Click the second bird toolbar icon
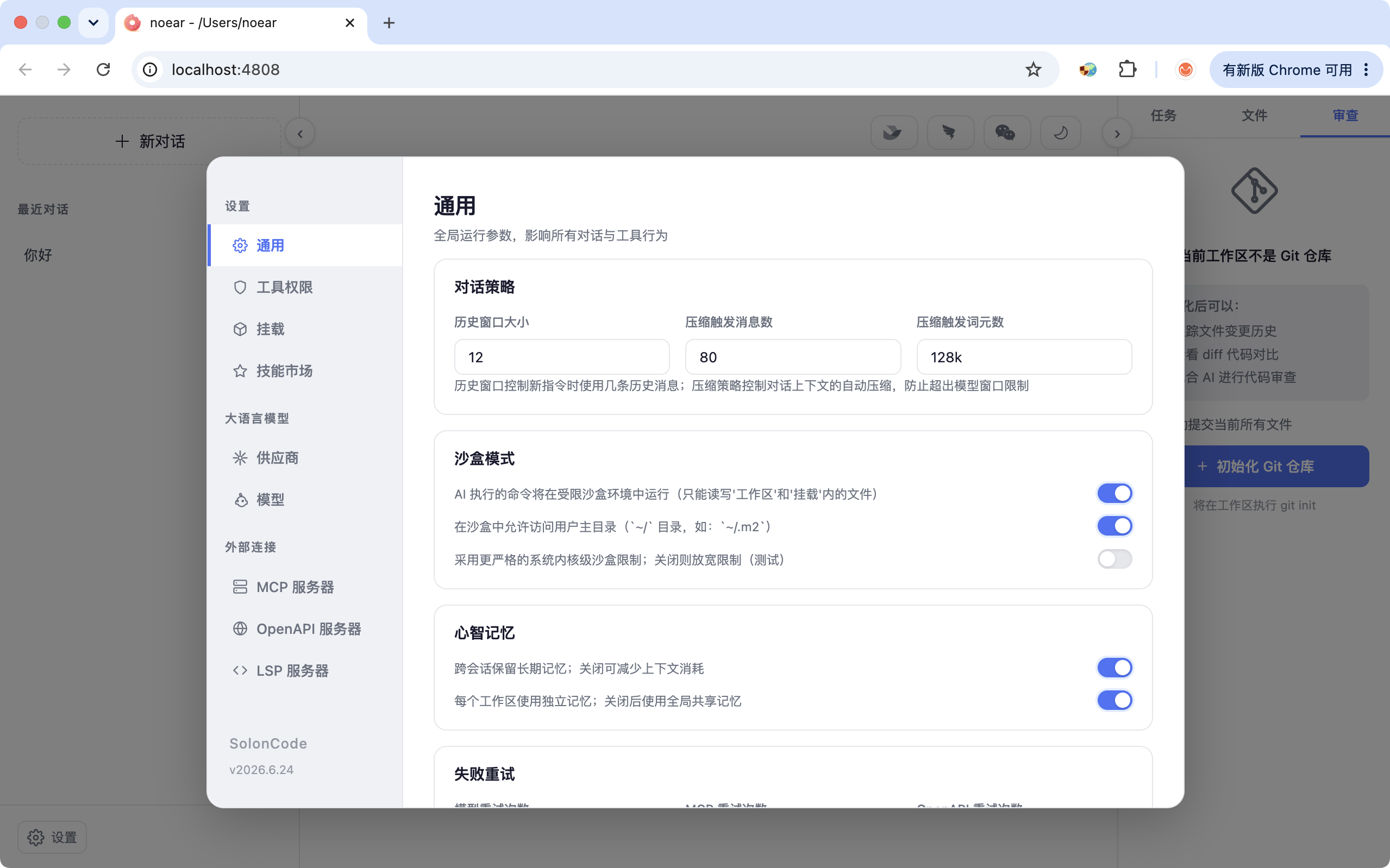Screen dimensions: 1390x868 pos(950,133)
